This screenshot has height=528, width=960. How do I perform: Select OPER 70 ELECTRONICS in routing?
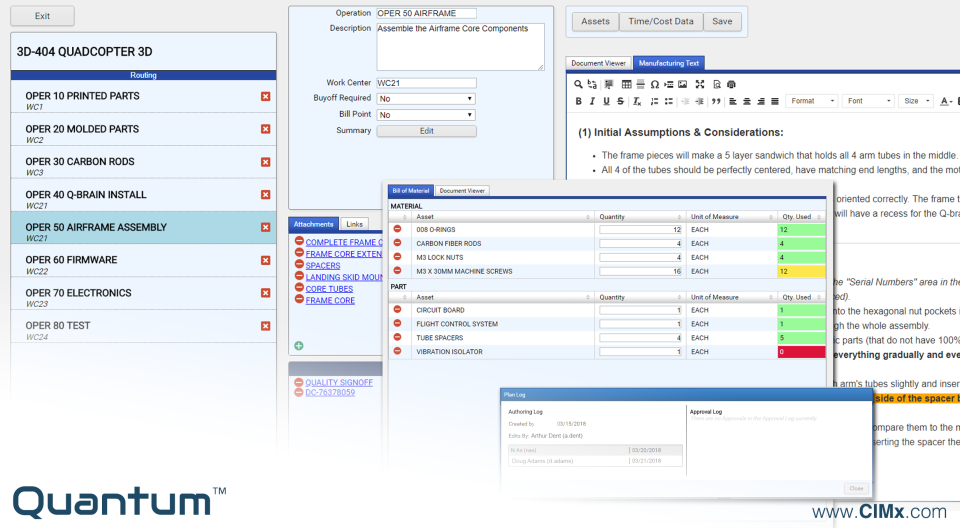[143, 293]
